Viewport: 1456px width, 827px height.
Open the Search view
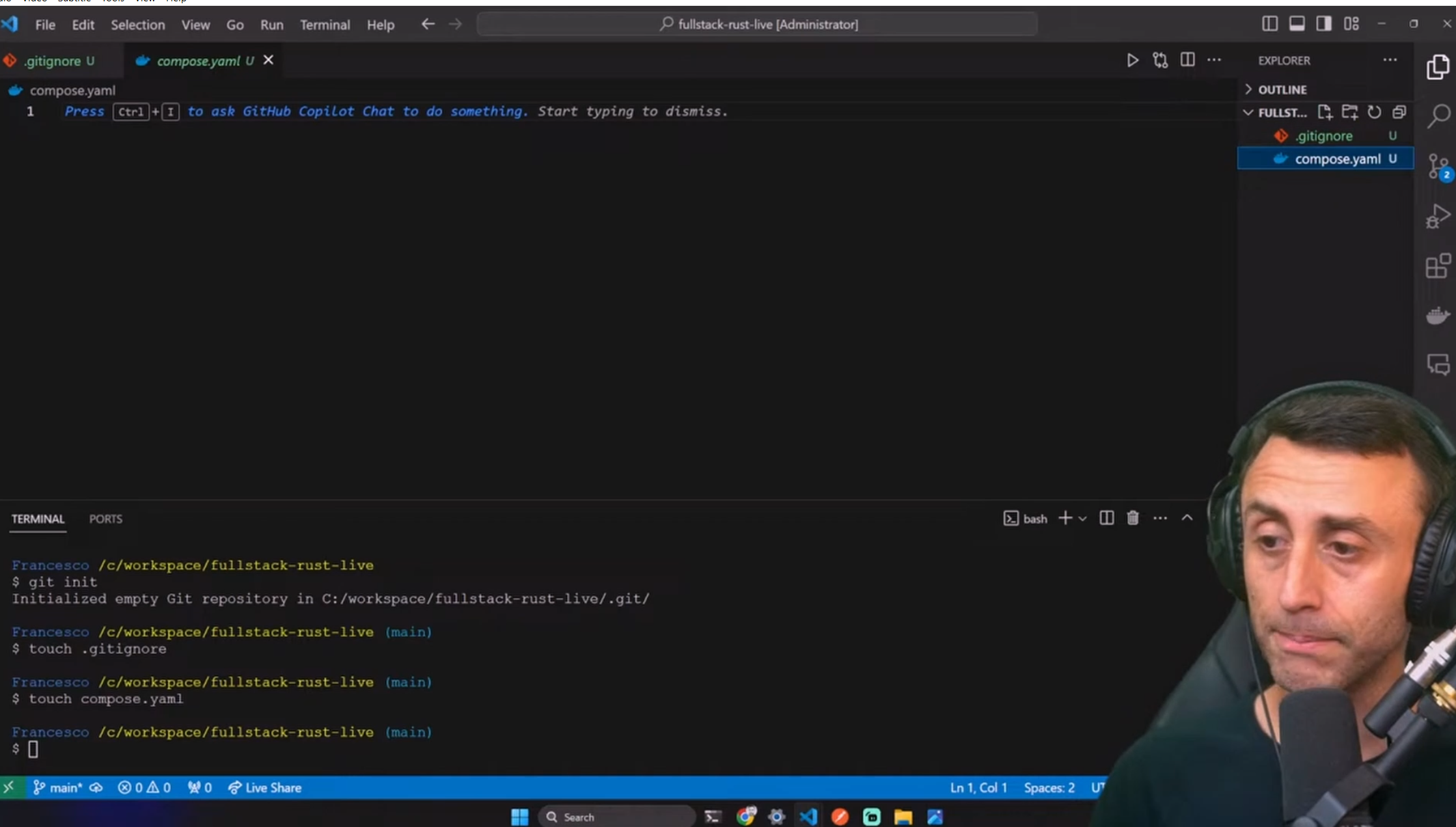[x=1438, y=115]
